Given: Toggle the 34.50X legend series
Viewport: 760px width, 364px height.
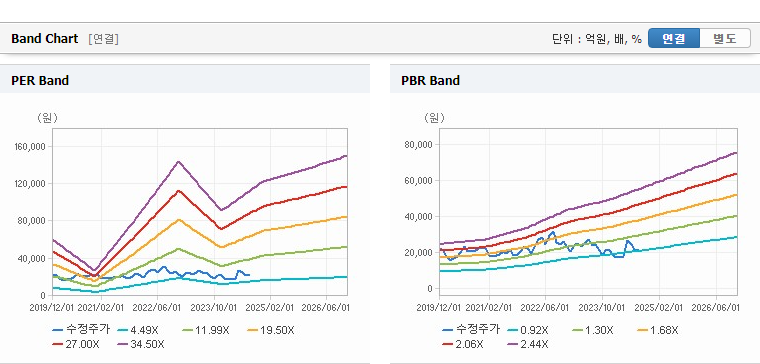Looking at the screenshot, I should (x=141, y=344).
